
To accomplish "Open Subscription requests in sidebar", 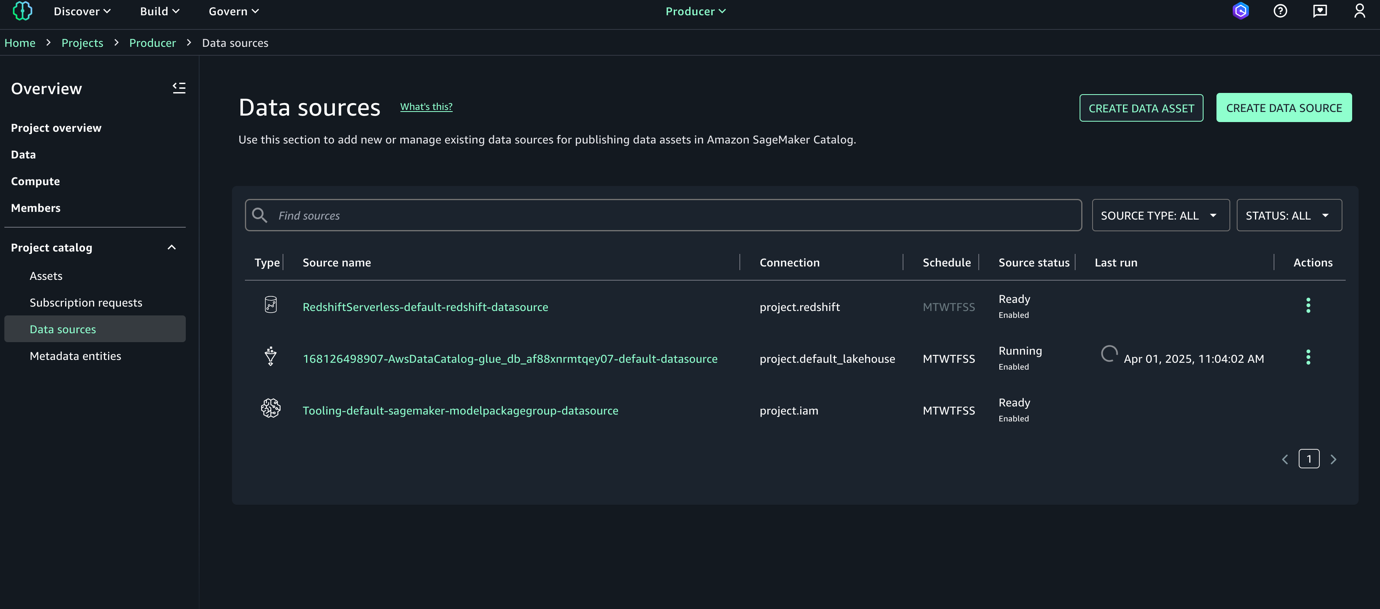I will tap(86, 302).
